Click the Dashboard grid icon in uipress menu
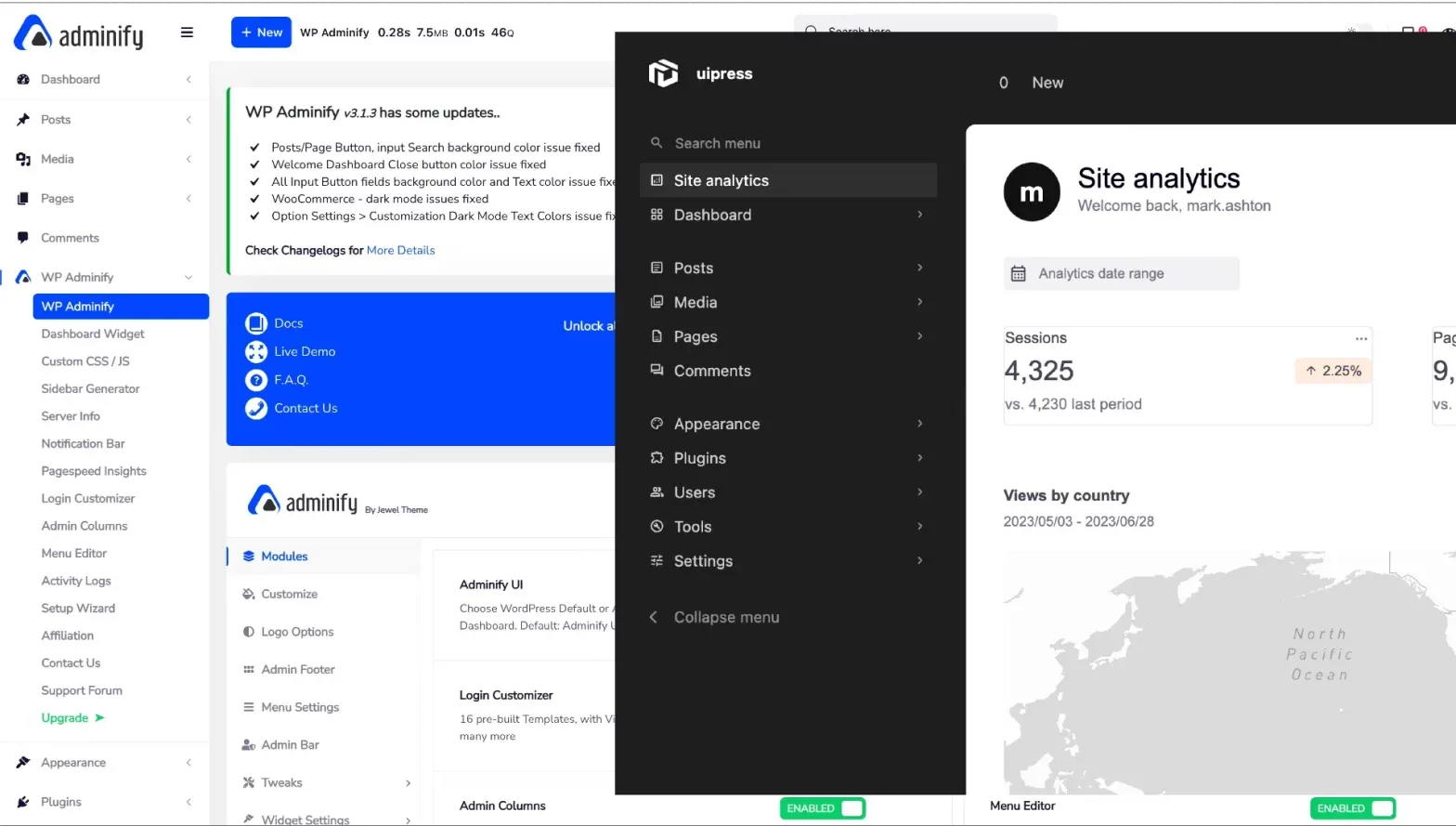This screenshot has height=826, width=1456. 656,215
